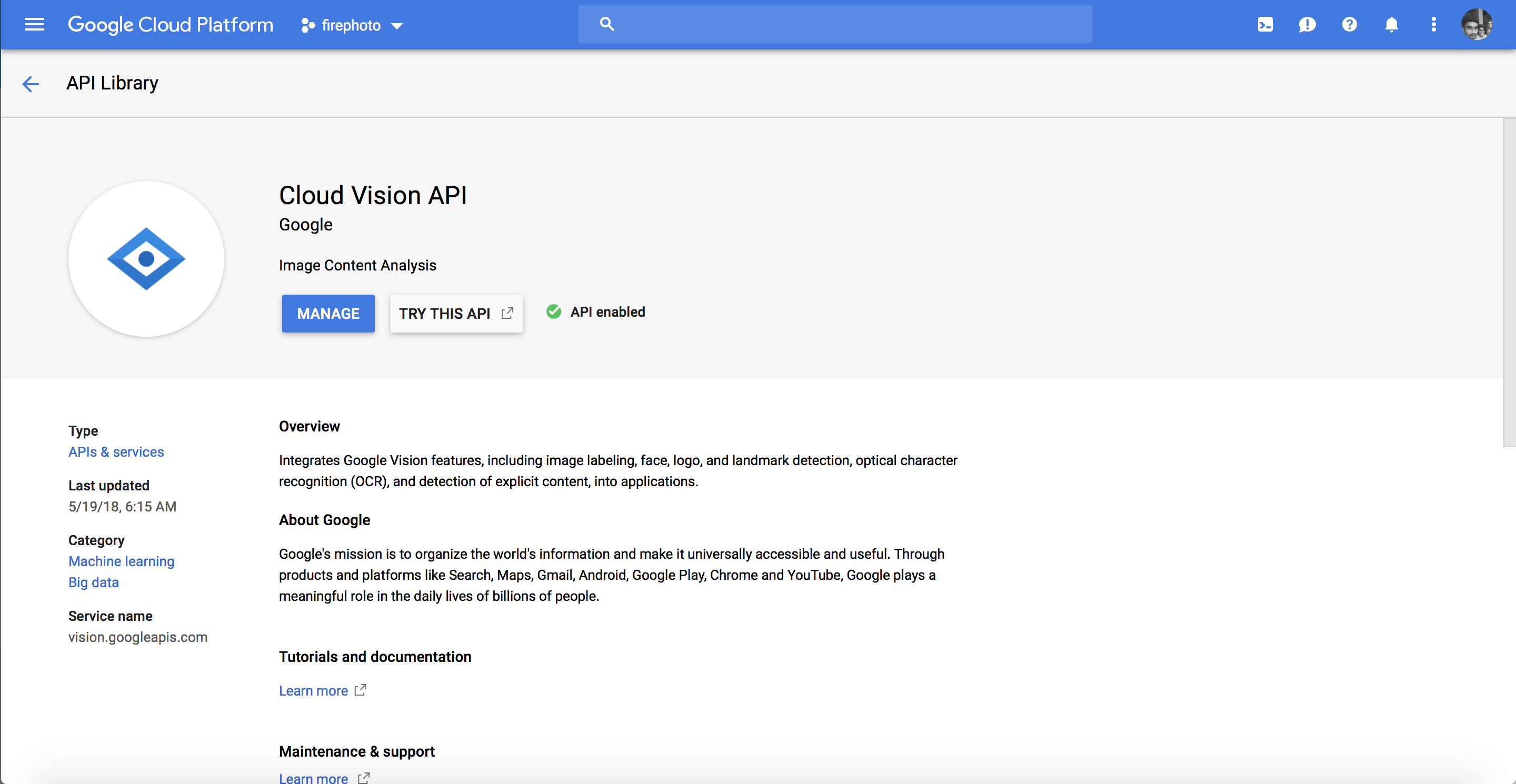Screen dimensions: 1516x784
Task: Check notifications via the bell icon
Action: tap(1392, 25)
